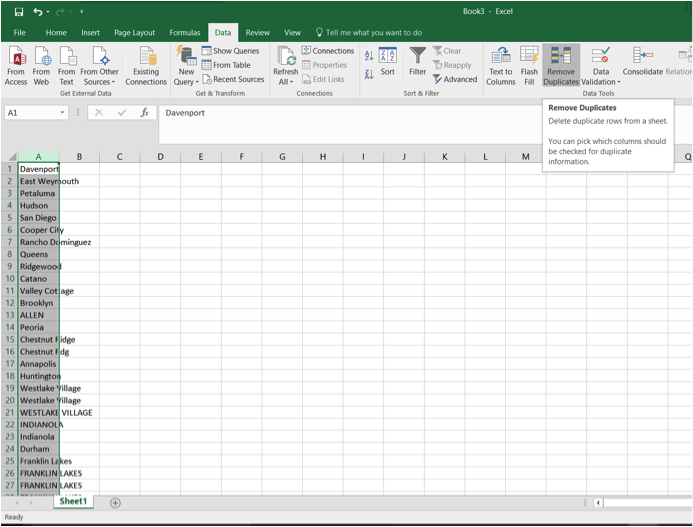Click the Cancel X in formula bar
This screenshot has height=527, width=693.
click(x=99, y=113)
